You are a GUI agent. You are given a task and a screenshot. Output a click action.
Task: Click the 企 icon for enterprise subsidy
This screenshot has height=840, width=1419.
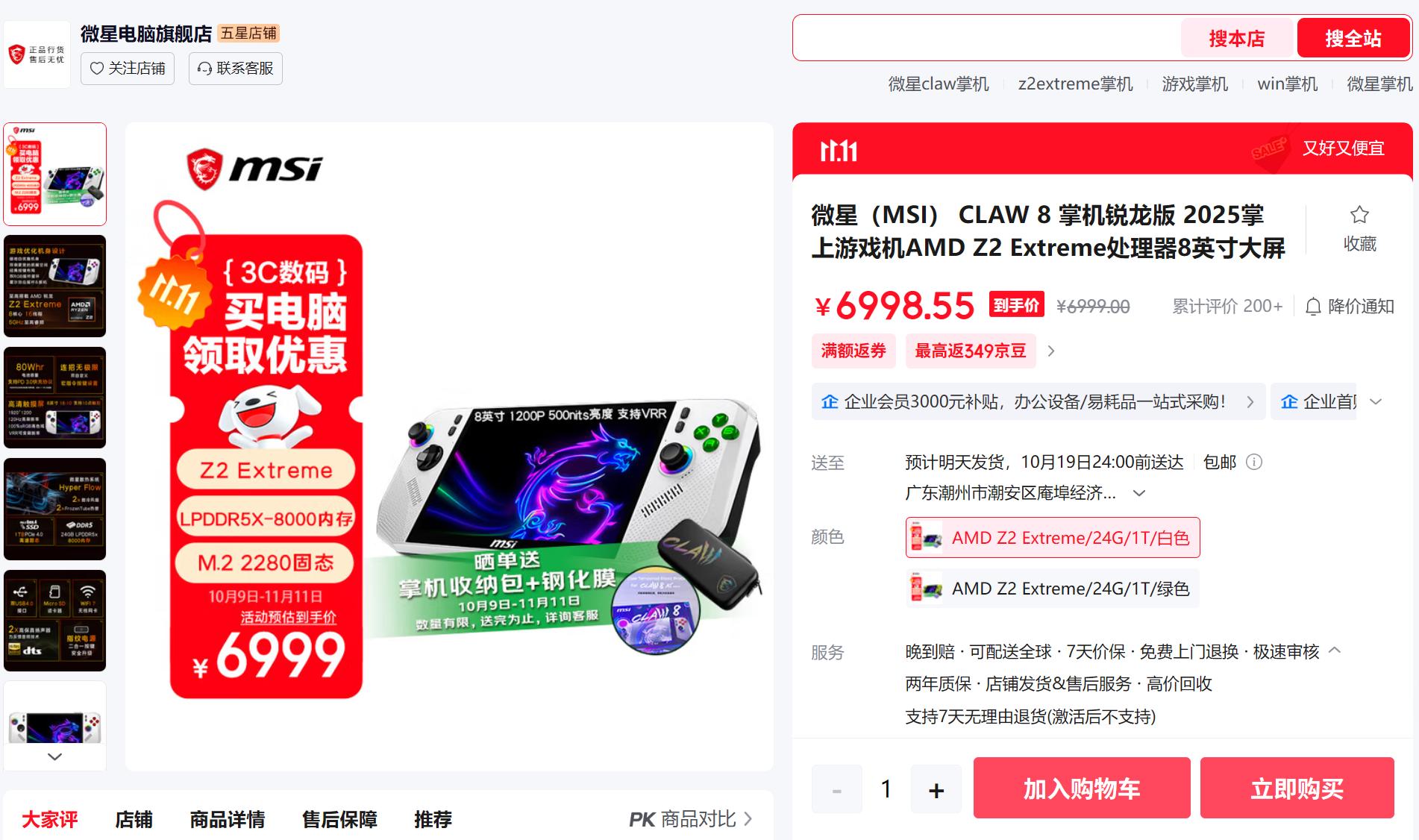830,402
